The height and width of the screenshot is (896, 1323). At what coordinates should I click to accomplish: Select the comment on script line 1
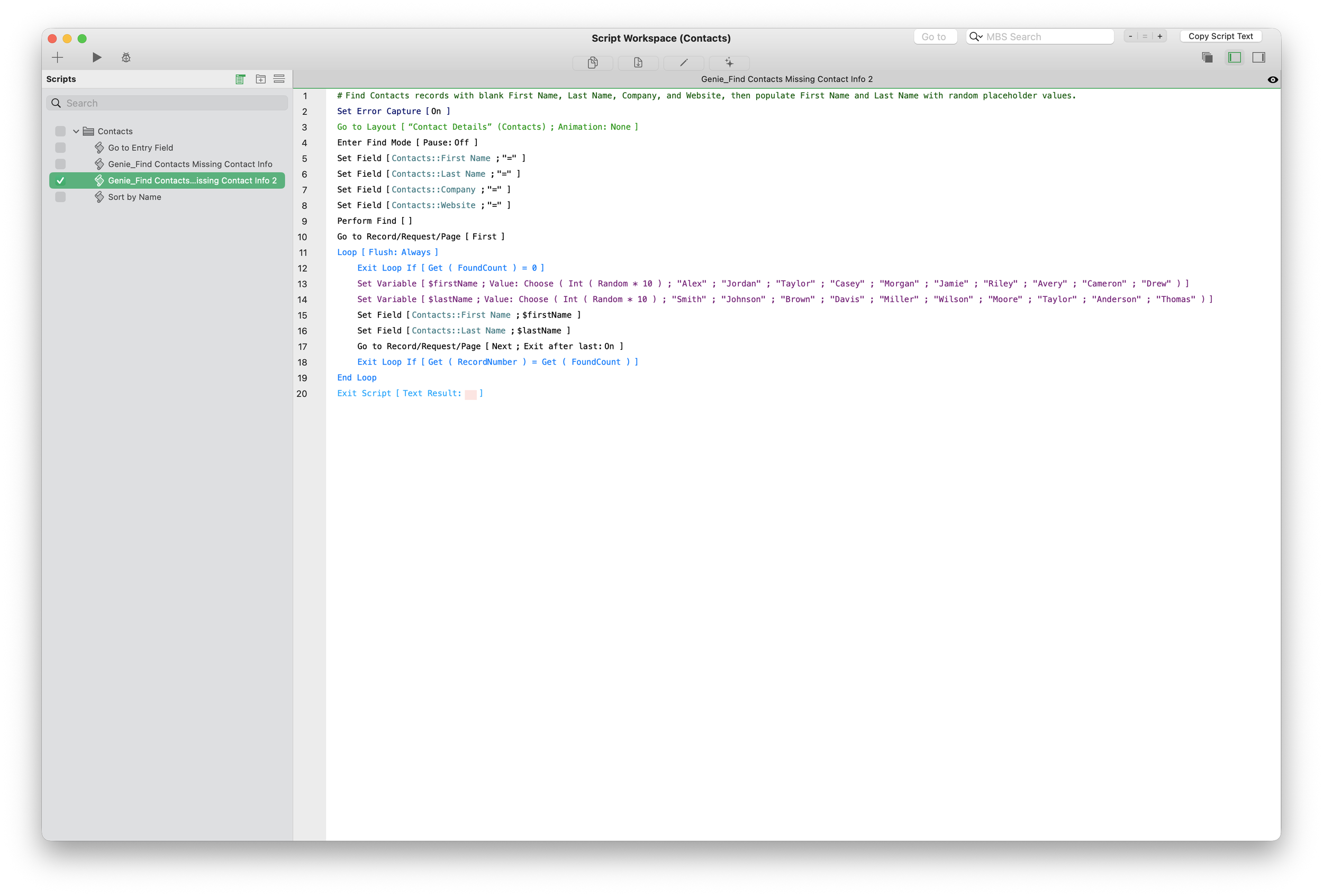click(706, 96)
